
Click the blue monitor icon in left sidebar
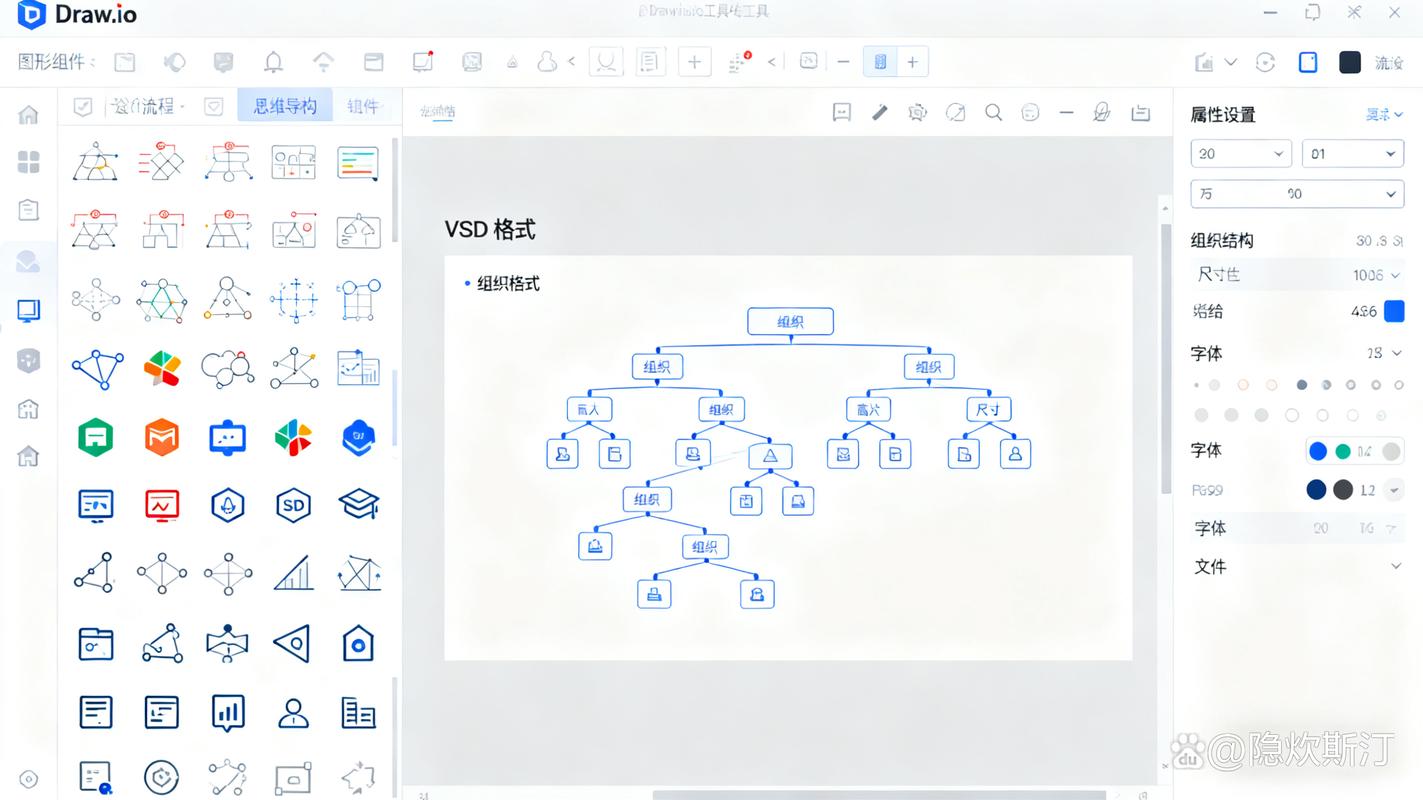click(29, 310)
